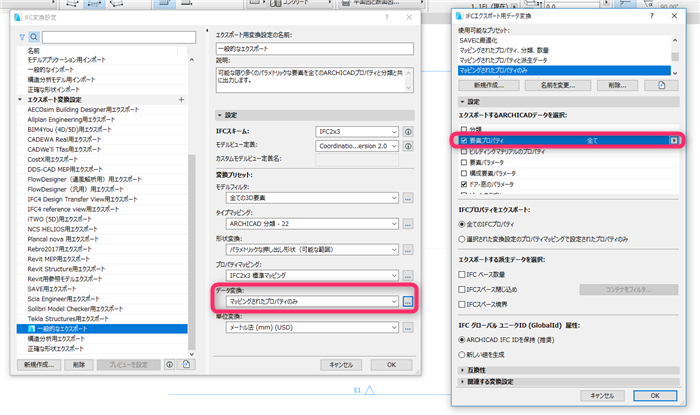This screenshot has width=700, height=415.
Task: Select SAVEに最適化 preset
Action: [x=564, y=40]
